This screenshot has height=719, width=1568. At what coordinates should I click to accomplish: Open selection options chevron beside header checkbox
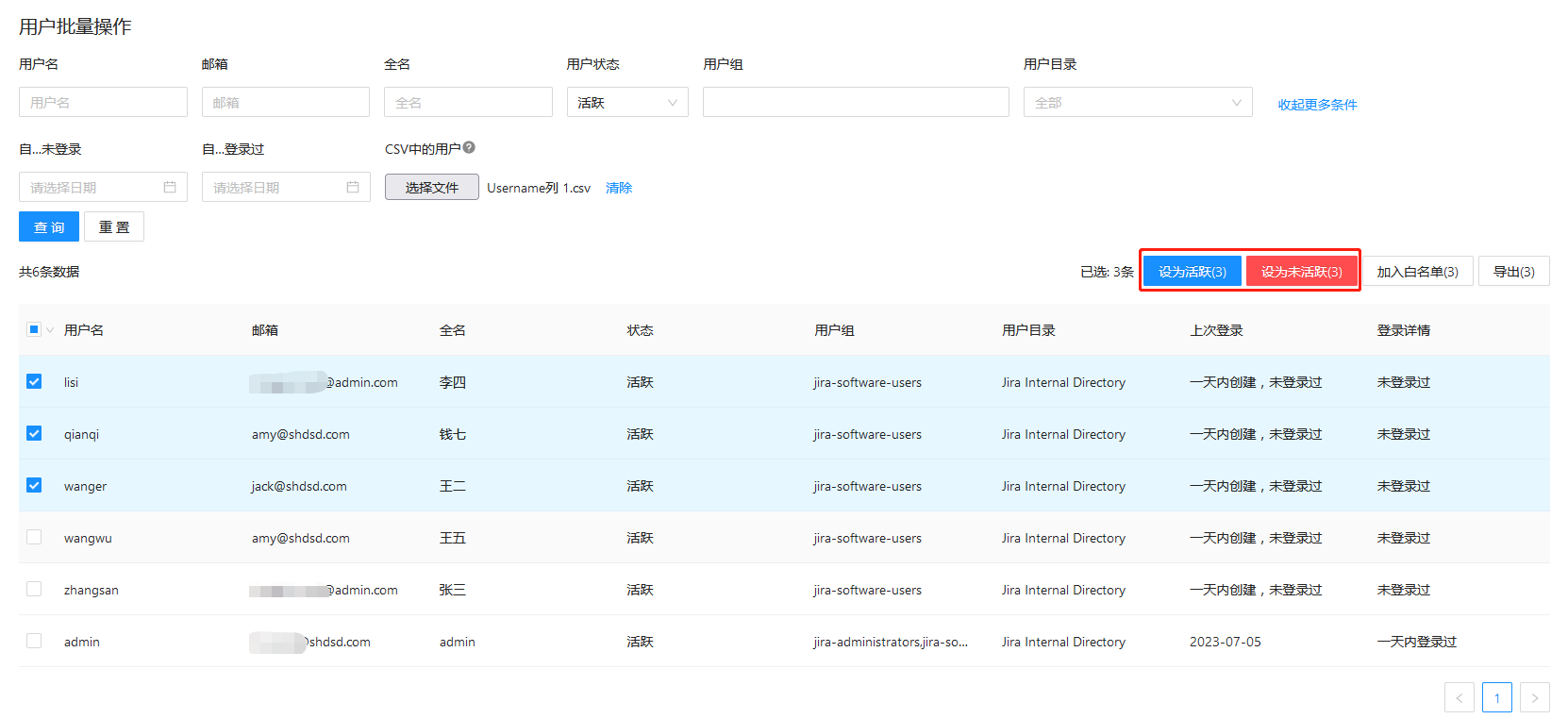coord(50,330)
